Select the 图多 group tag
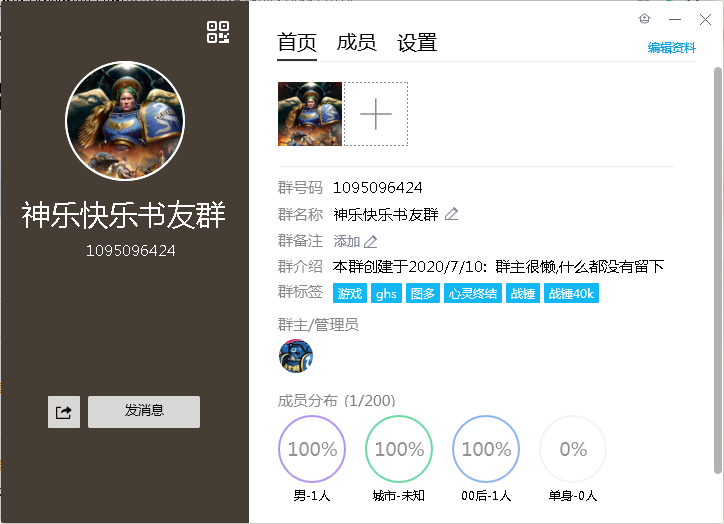Viewport: 724px width, 524px height. pyautogui.click(x=422, y=294)
